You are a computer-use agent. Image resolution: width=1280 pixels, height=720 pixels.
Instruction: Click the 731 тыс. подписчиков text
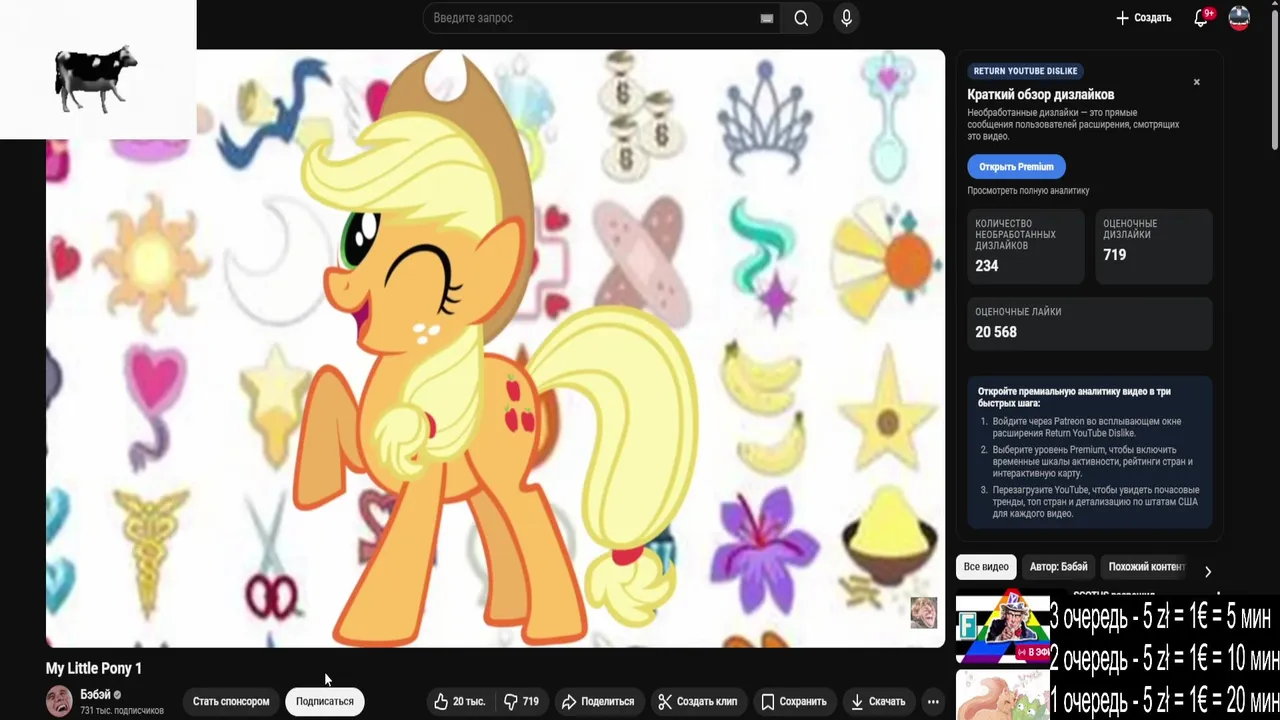(x=122, y=710)
